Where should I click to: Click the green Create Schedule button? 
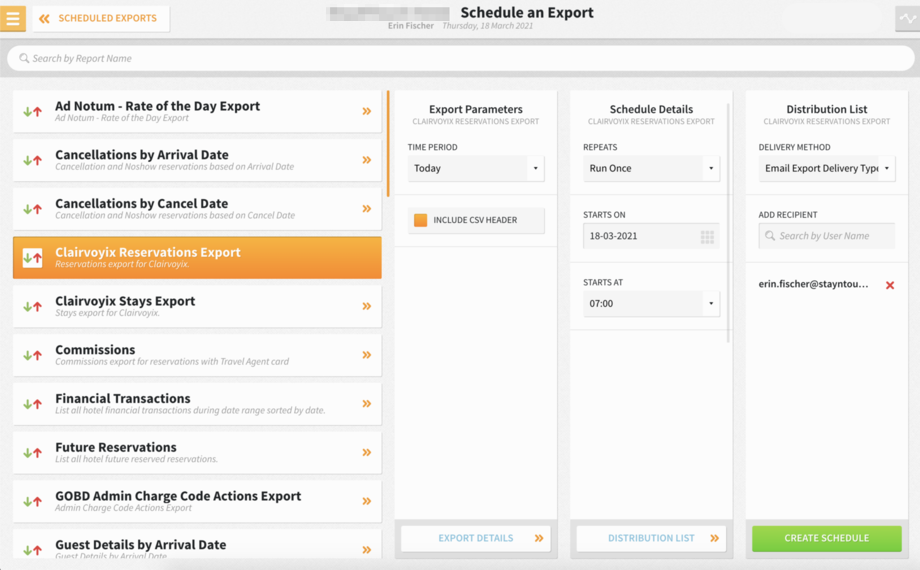(827, 538)
